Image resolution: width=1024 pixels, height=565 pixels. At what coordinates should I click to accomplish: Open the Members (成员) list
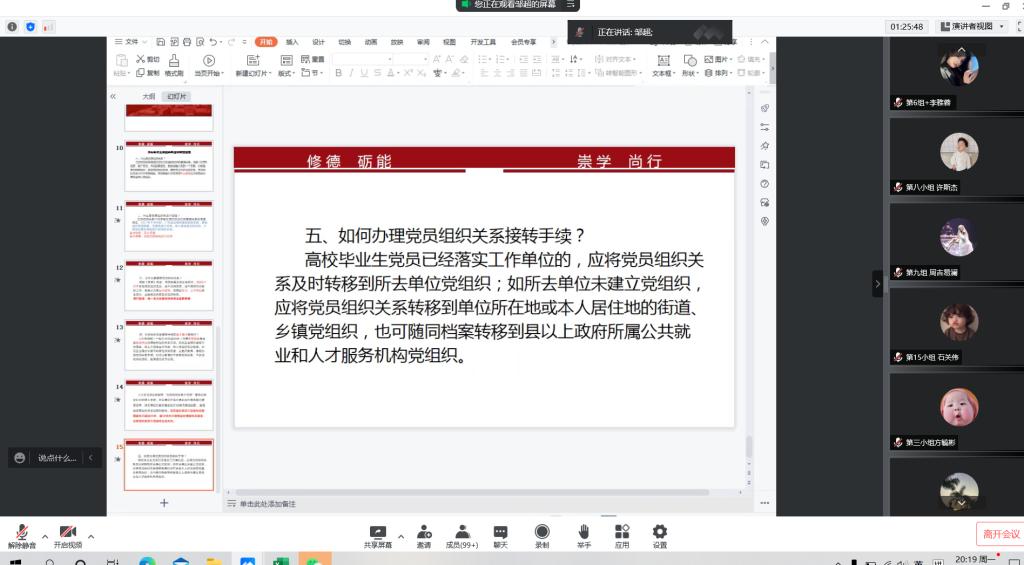461,535
